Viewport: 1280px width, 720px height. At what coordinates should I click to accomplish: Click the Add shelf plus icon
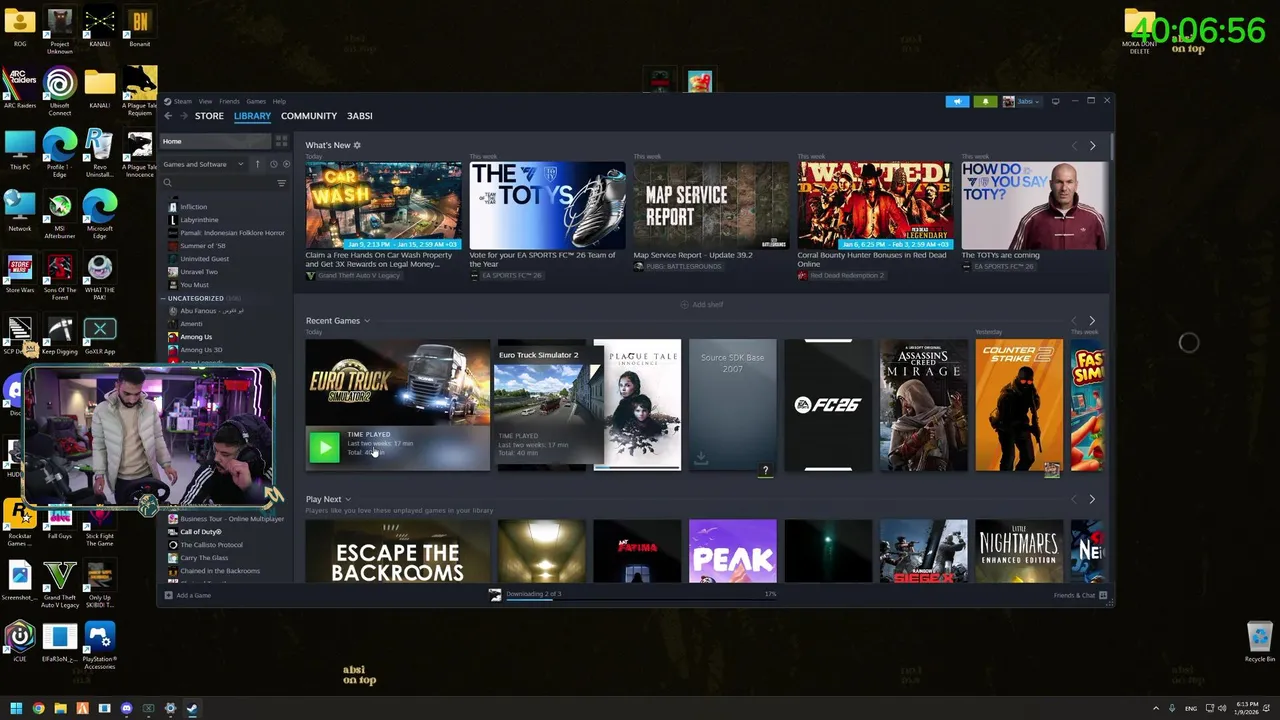coord(684,304)
